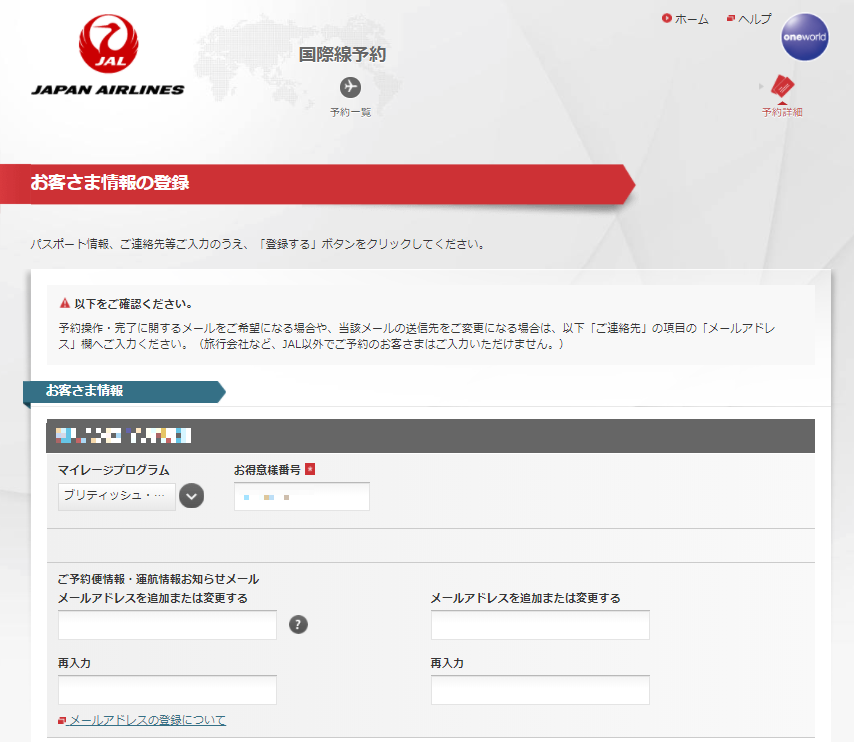This screenshot has height=742, width=854.
Task: Click the right メールアドレス input field
Action: point(540,625)
